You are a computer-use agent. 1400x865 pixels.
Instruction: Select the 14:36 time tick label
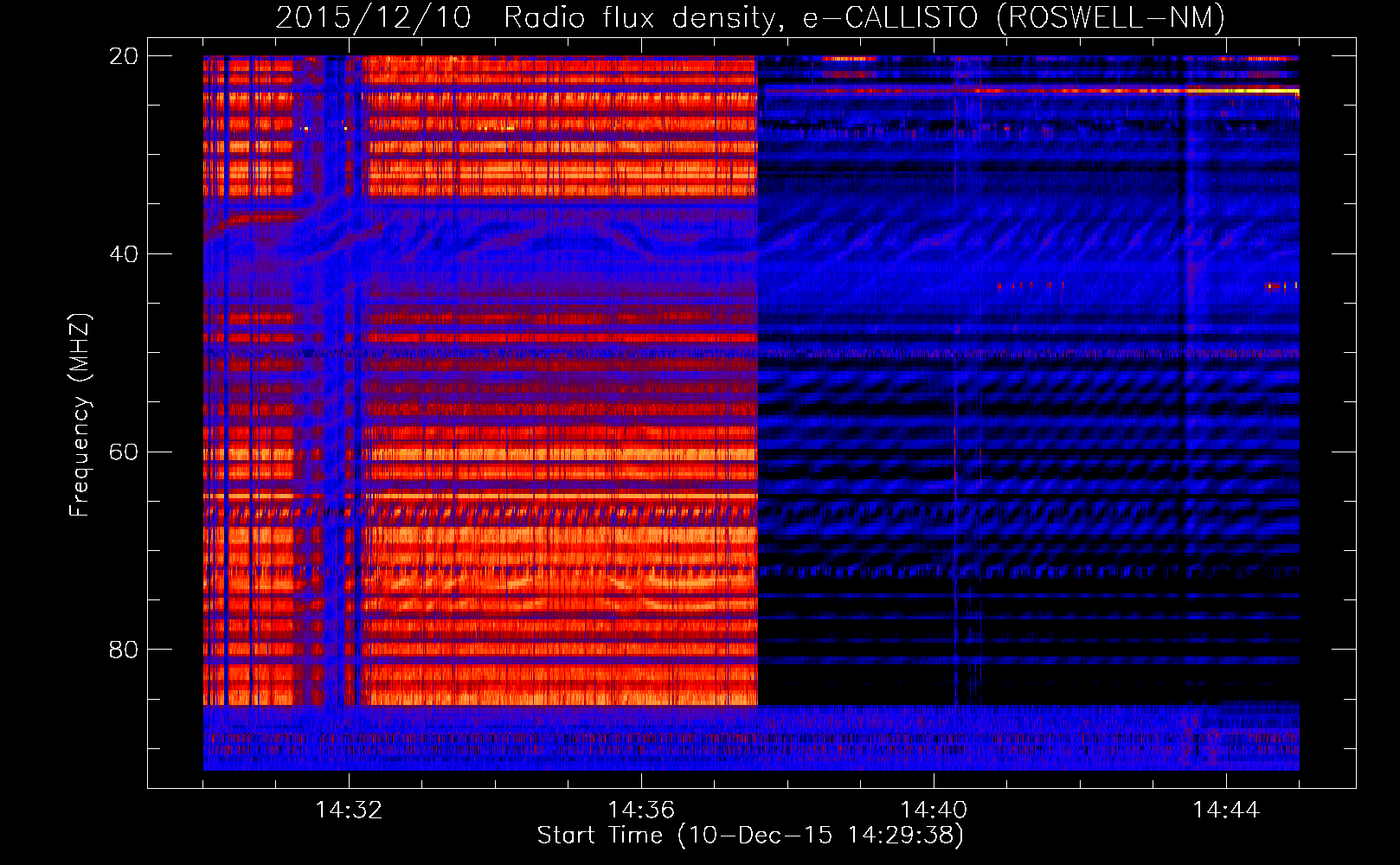click(x=641, y=811)
